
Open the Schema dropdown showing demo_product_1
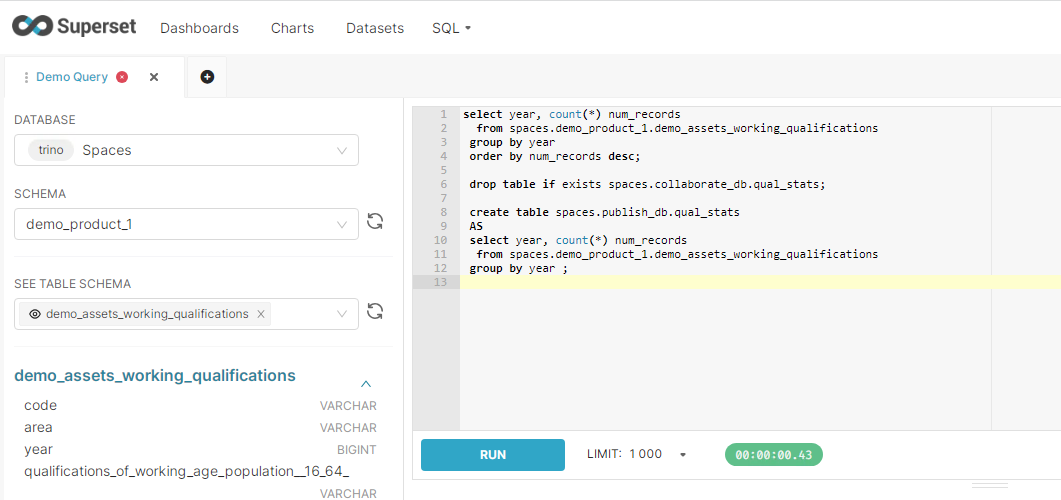(342, 225)
